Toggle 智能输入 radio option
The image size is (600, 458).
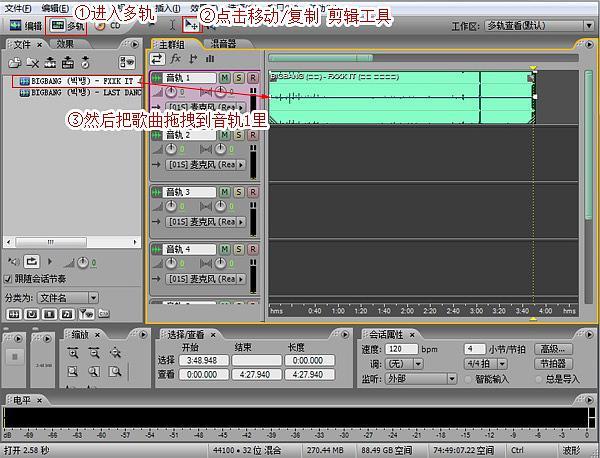468,379
